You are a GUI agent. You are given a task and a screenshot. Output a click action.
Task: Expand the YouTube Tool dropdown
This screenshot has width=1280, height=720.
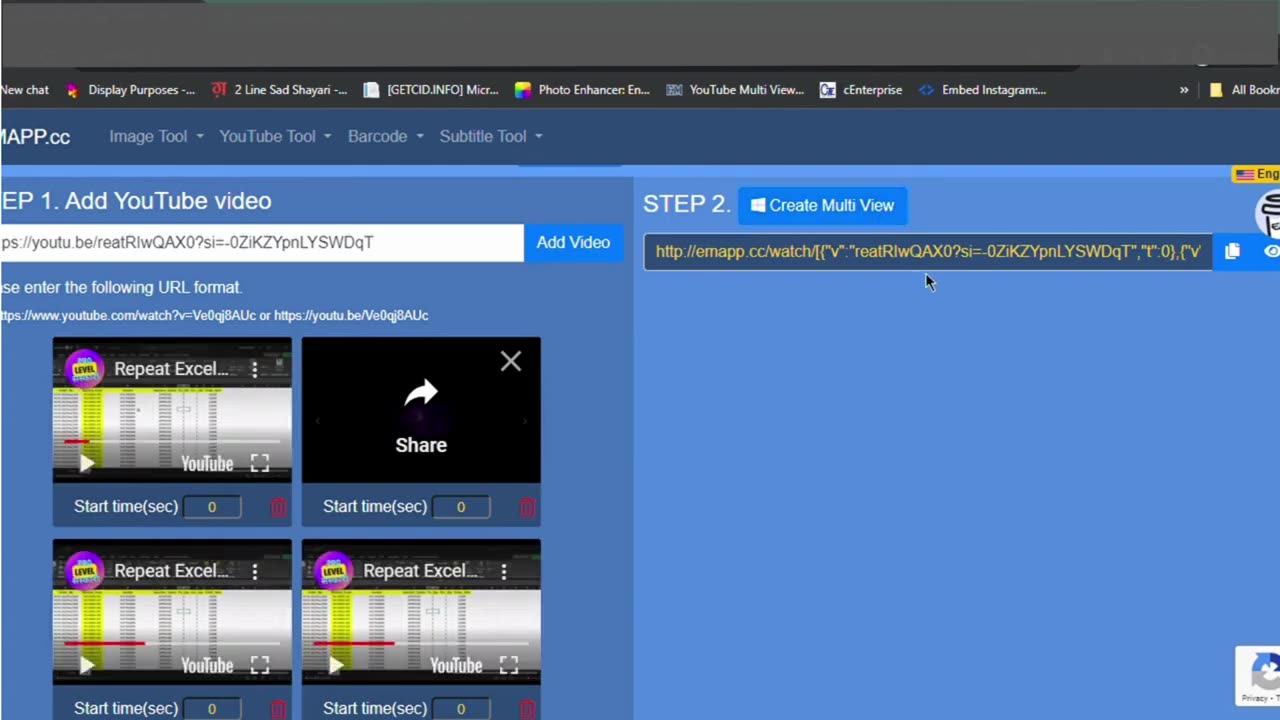pos(275,136)
